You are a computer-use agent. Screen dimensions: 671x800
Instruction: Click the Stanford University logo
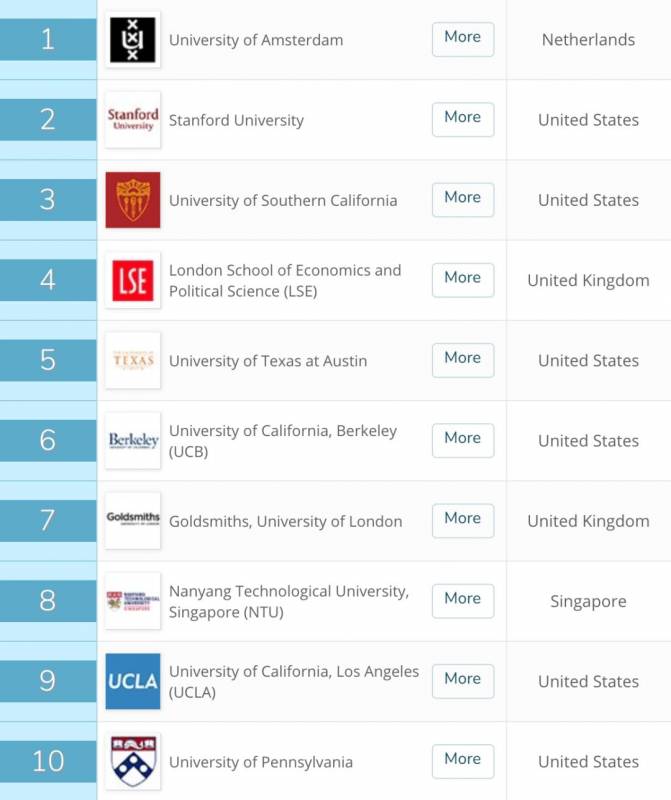tap(132, 120)
